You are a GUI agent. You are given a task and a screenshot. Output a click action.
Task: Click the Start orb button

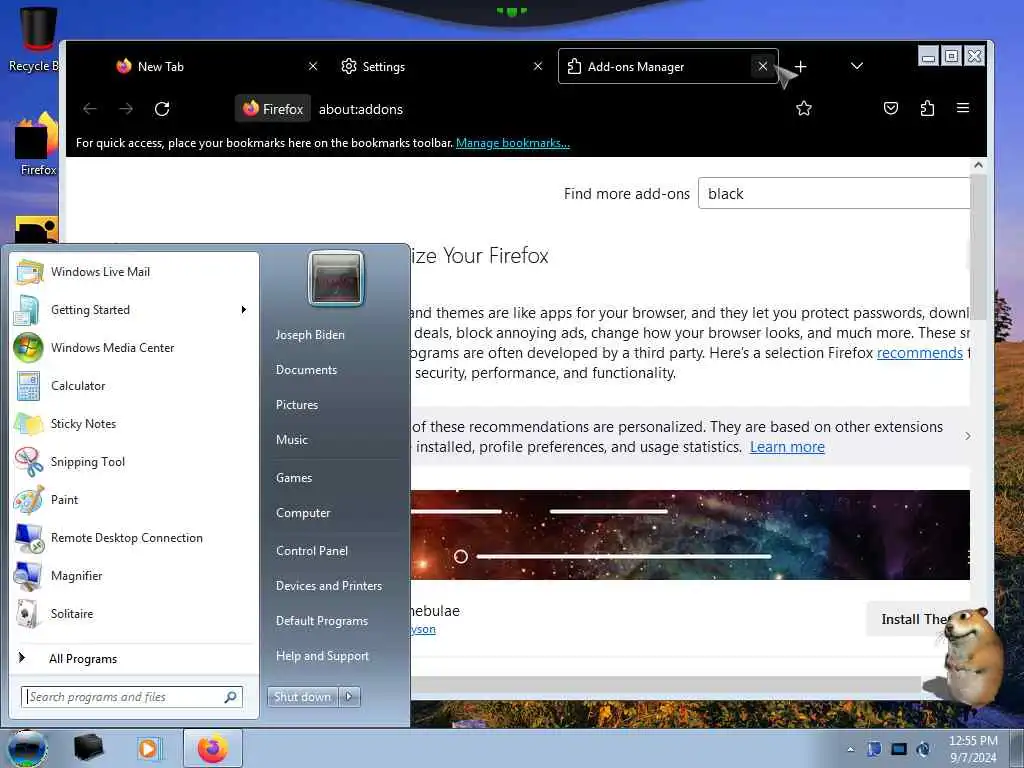[27, 748]
